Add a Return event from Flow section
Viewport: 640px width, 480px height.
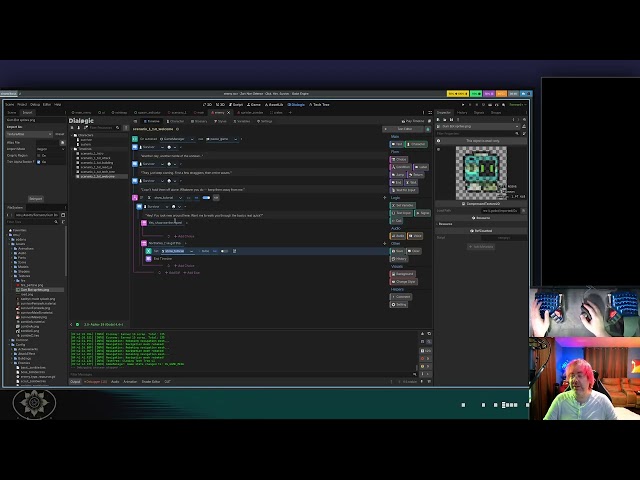[416, 175]
